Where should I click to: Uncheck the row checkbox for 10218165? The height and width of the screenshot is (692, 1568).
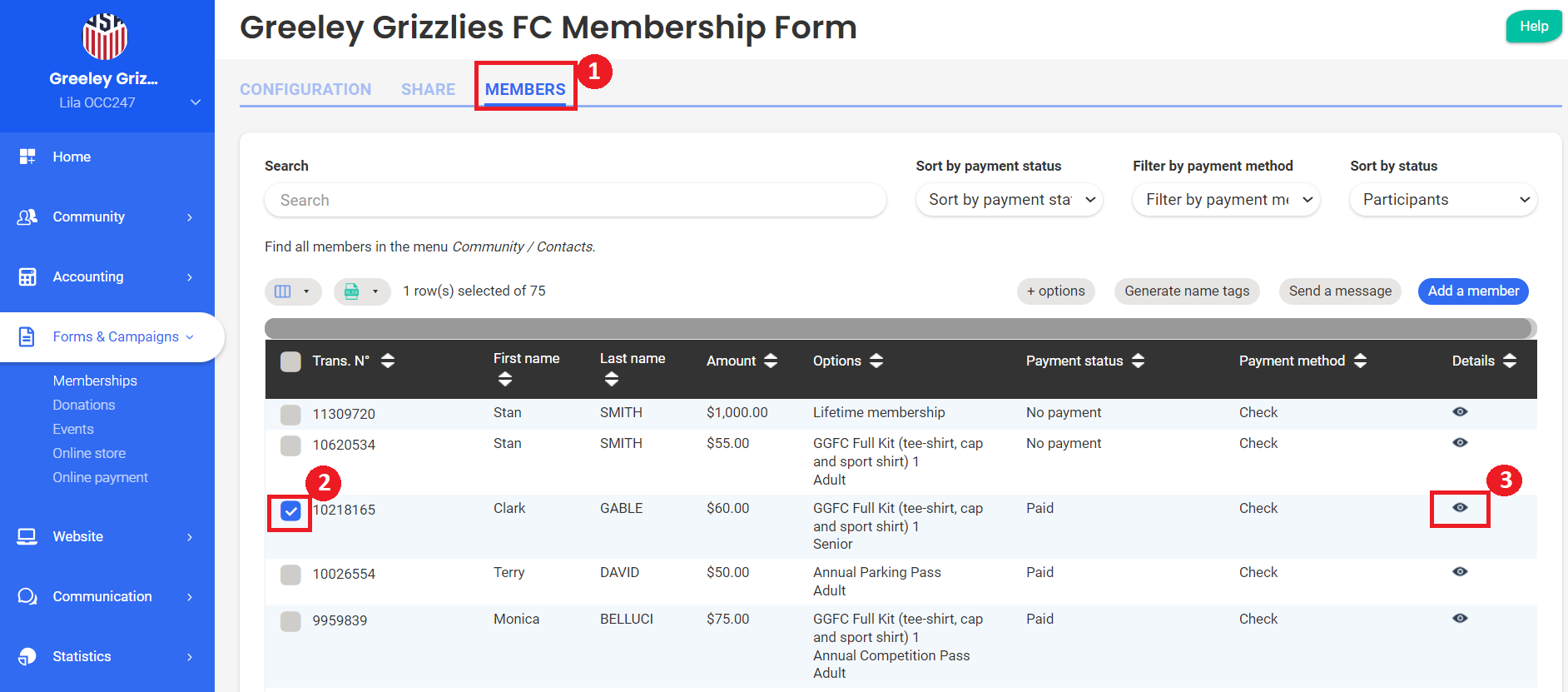click(290, 511)
